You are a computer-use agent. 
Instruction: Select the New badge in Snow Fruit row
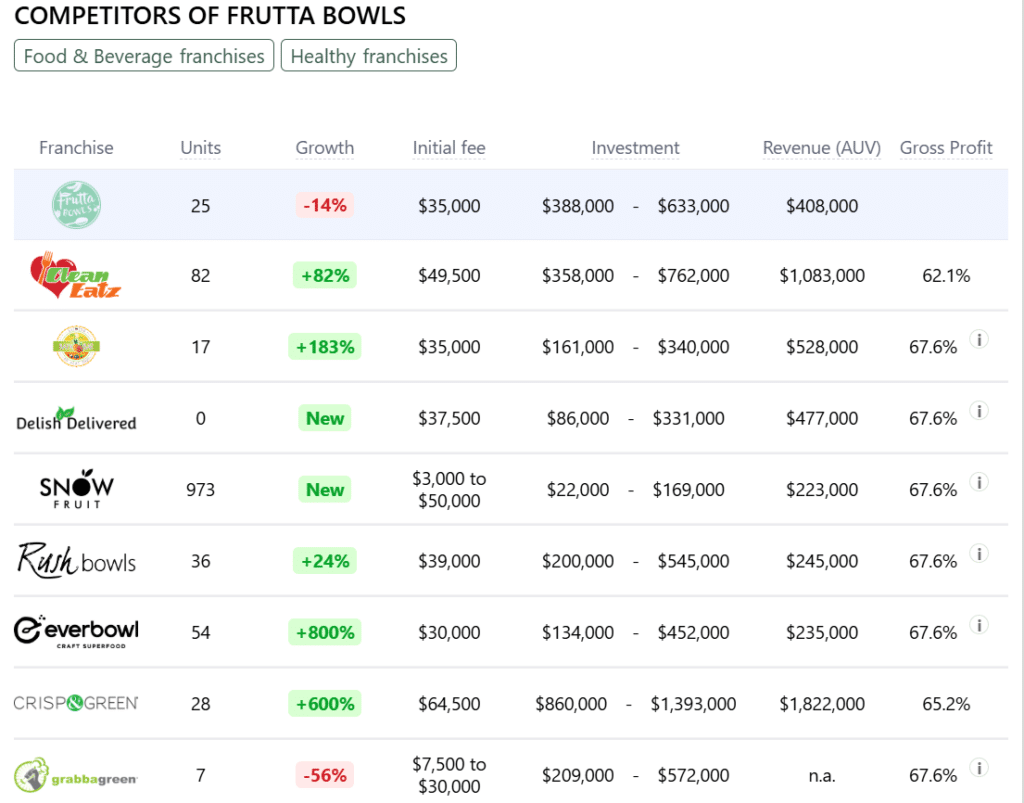coord(325,490)
